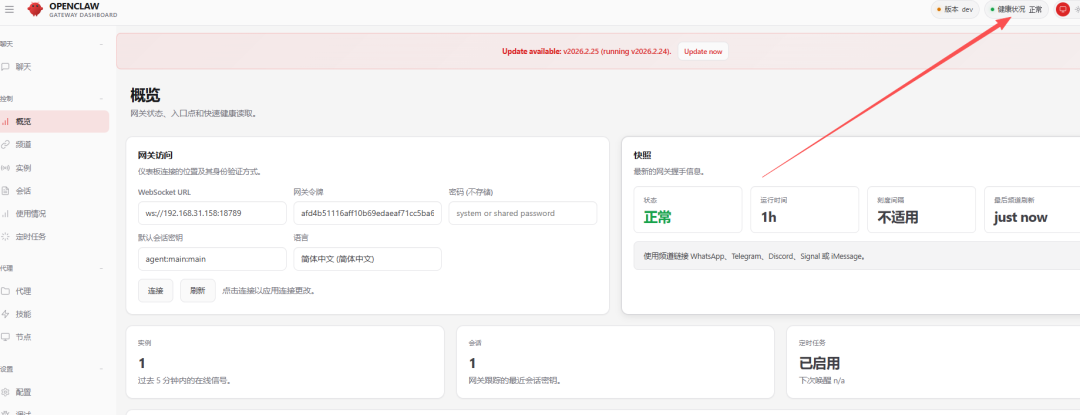Open 技能 skills in sidebar

[x=22, y=314]
